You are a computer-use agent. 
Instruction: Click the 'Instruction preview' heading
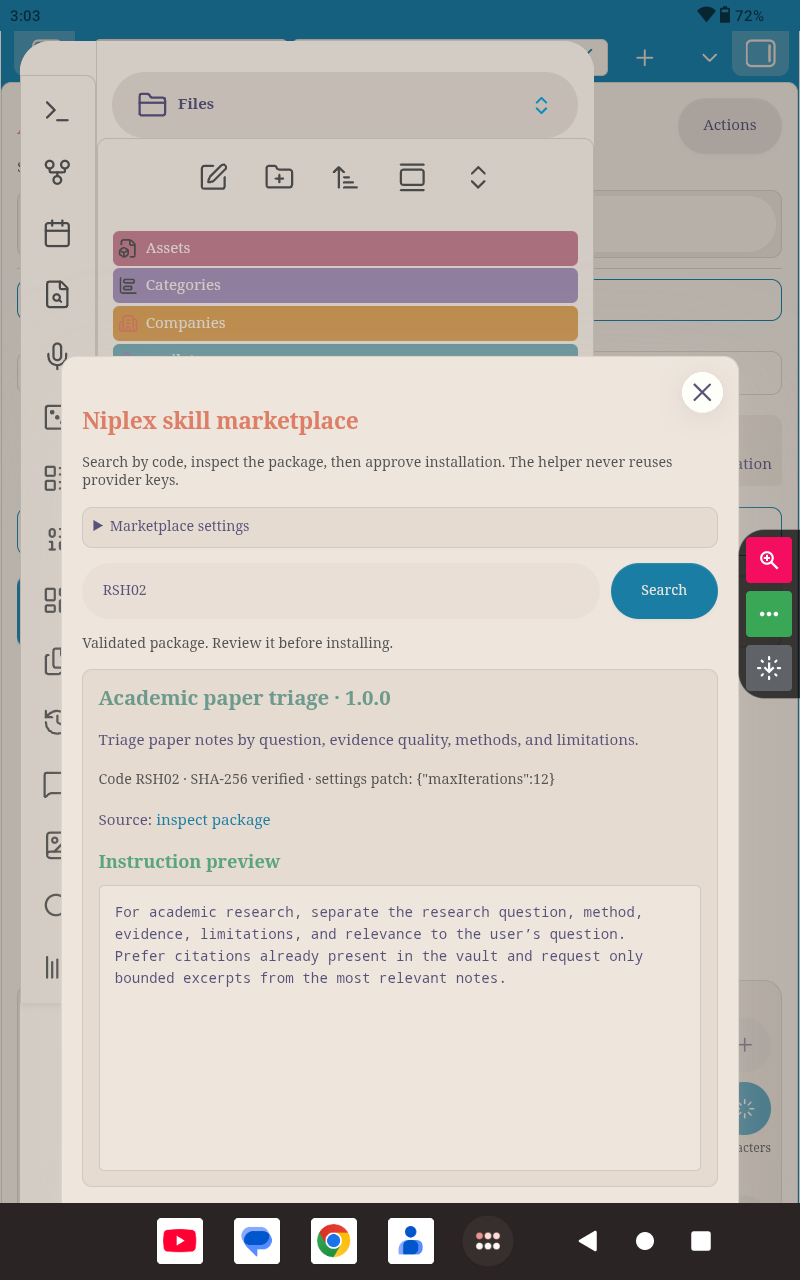click(189, 862)
